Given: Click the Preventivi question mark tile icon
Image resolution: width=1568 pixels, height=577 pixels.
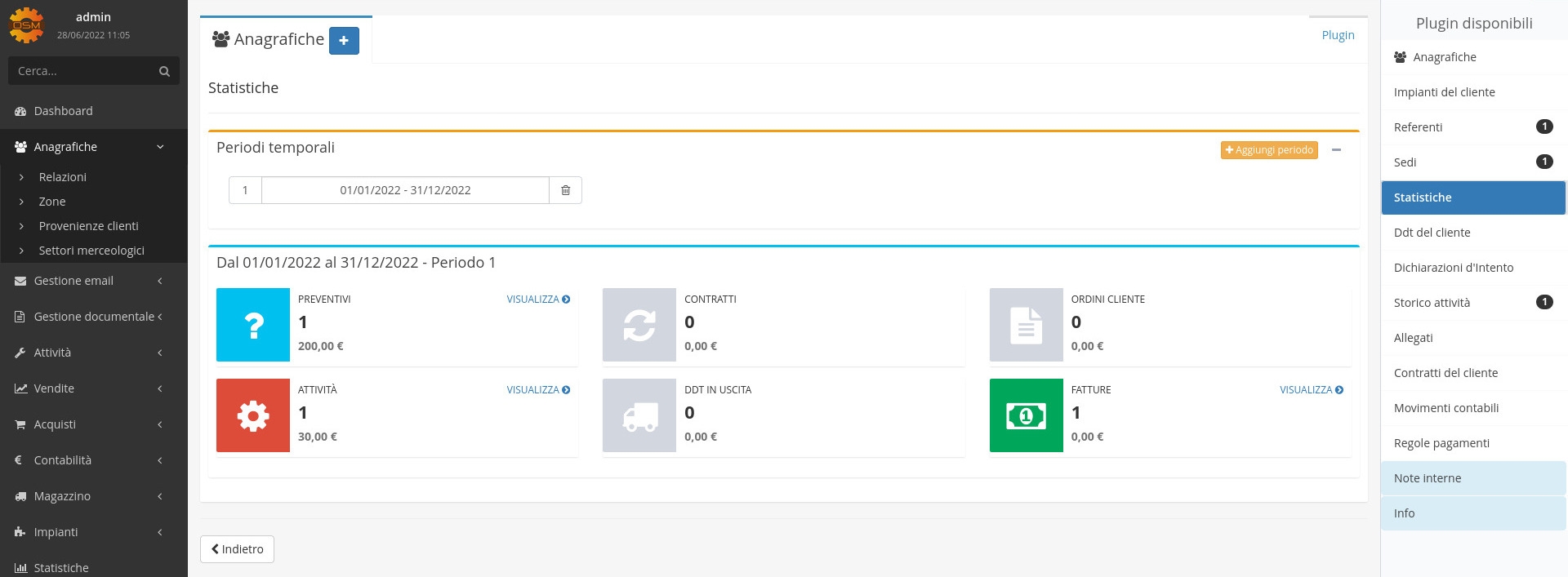Looking at the screenshot, I should coord(253,325).
